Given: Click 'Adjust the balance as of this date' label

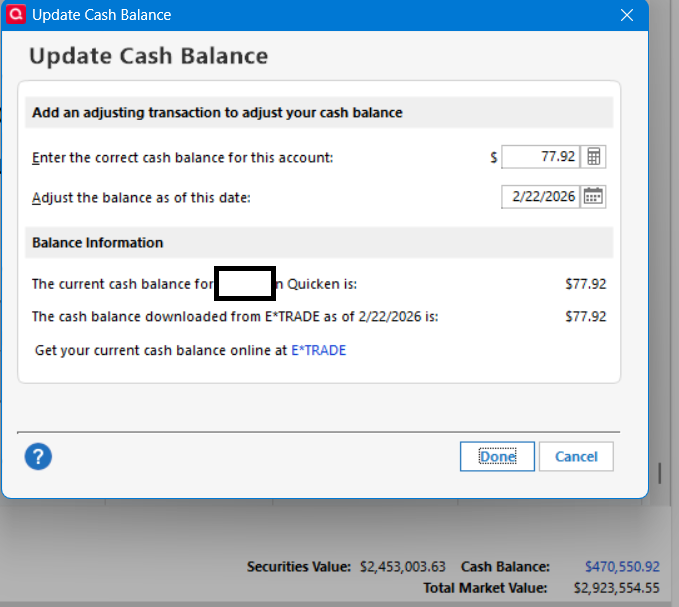Looking at the screenshot, I should [141, 198].
